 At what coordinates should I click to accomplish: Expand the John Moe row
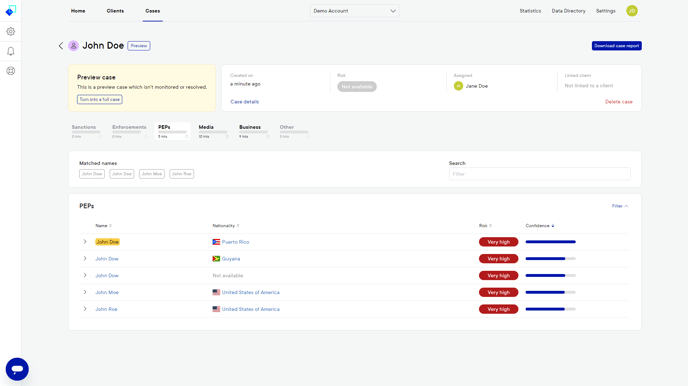pos(85,292)
